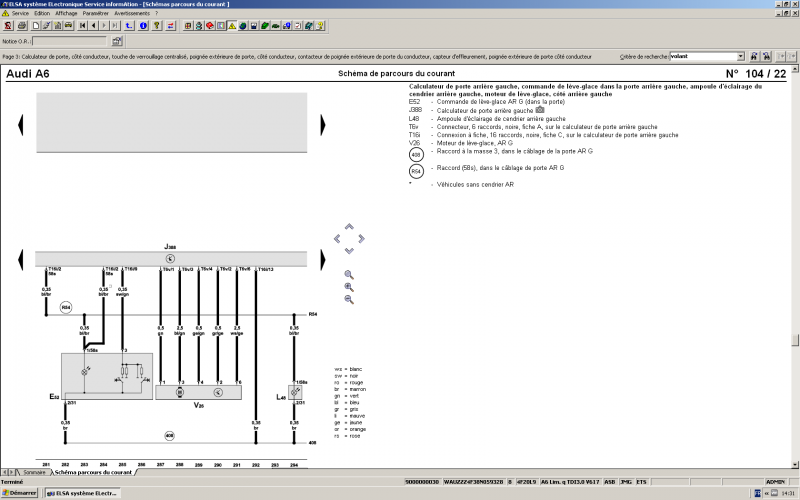The width and height of the screenshot is (800, 500).
Task: Click the yellow warning triangle toolbar icon
Action: [232, 26]
